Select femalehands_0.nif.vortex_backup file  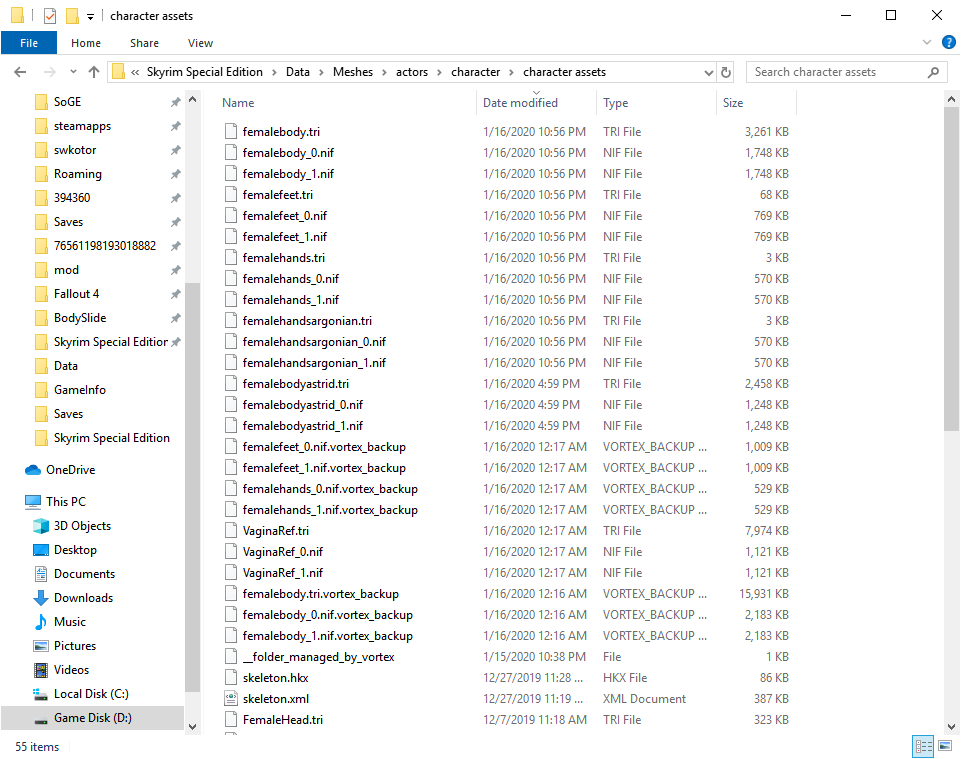click(x=330, y=489)
